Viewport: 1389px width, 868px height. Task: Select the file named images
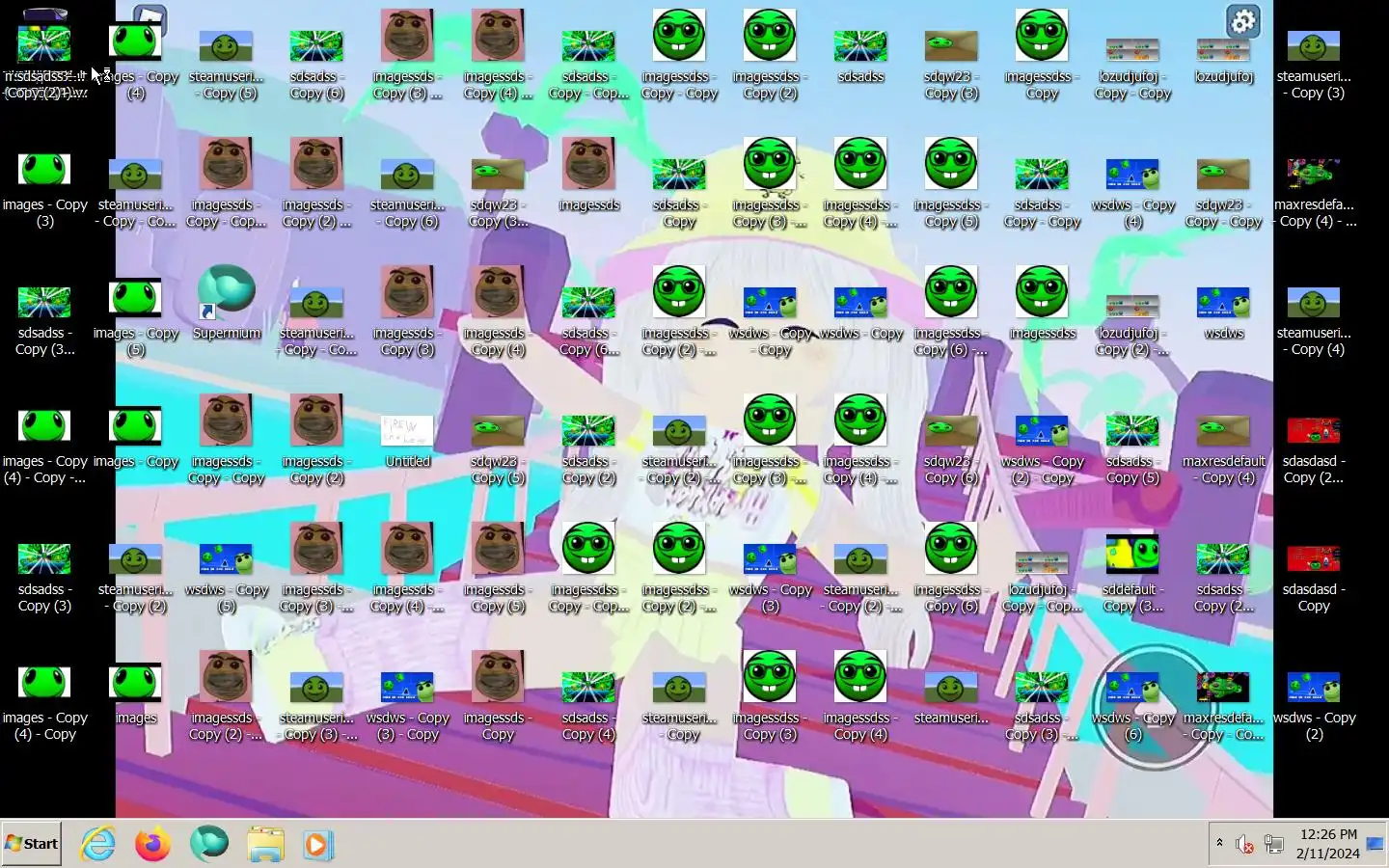[x=136, y=694]
